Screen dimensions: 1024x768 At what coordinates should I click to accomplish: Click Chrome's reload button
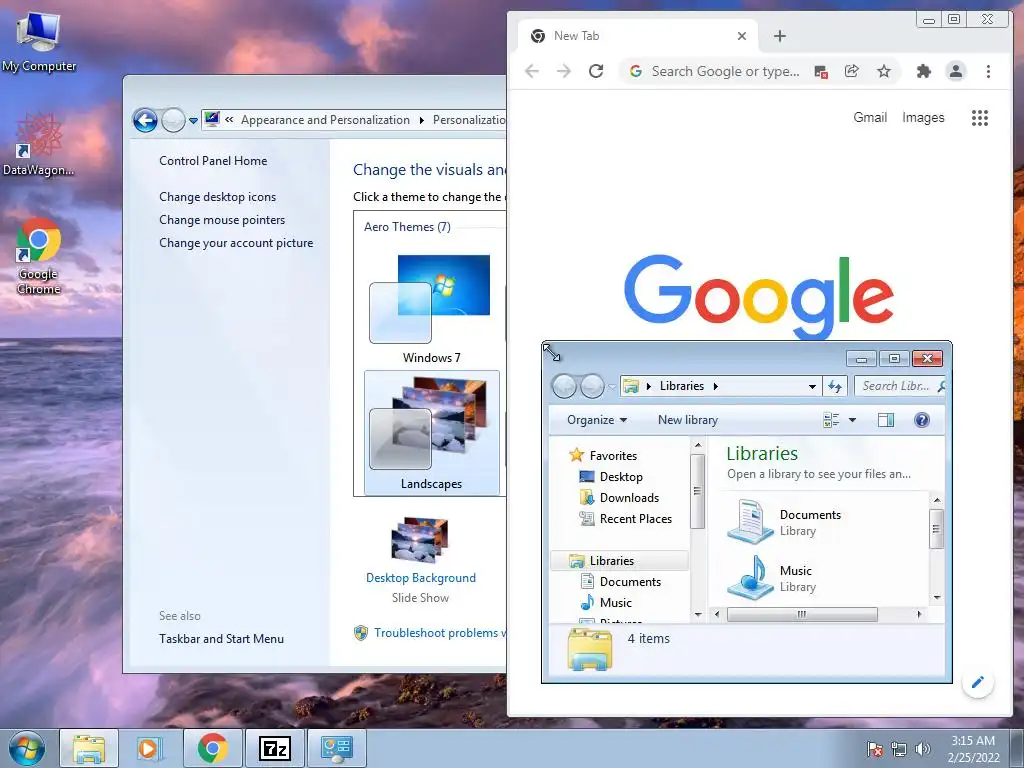[596, 71]
